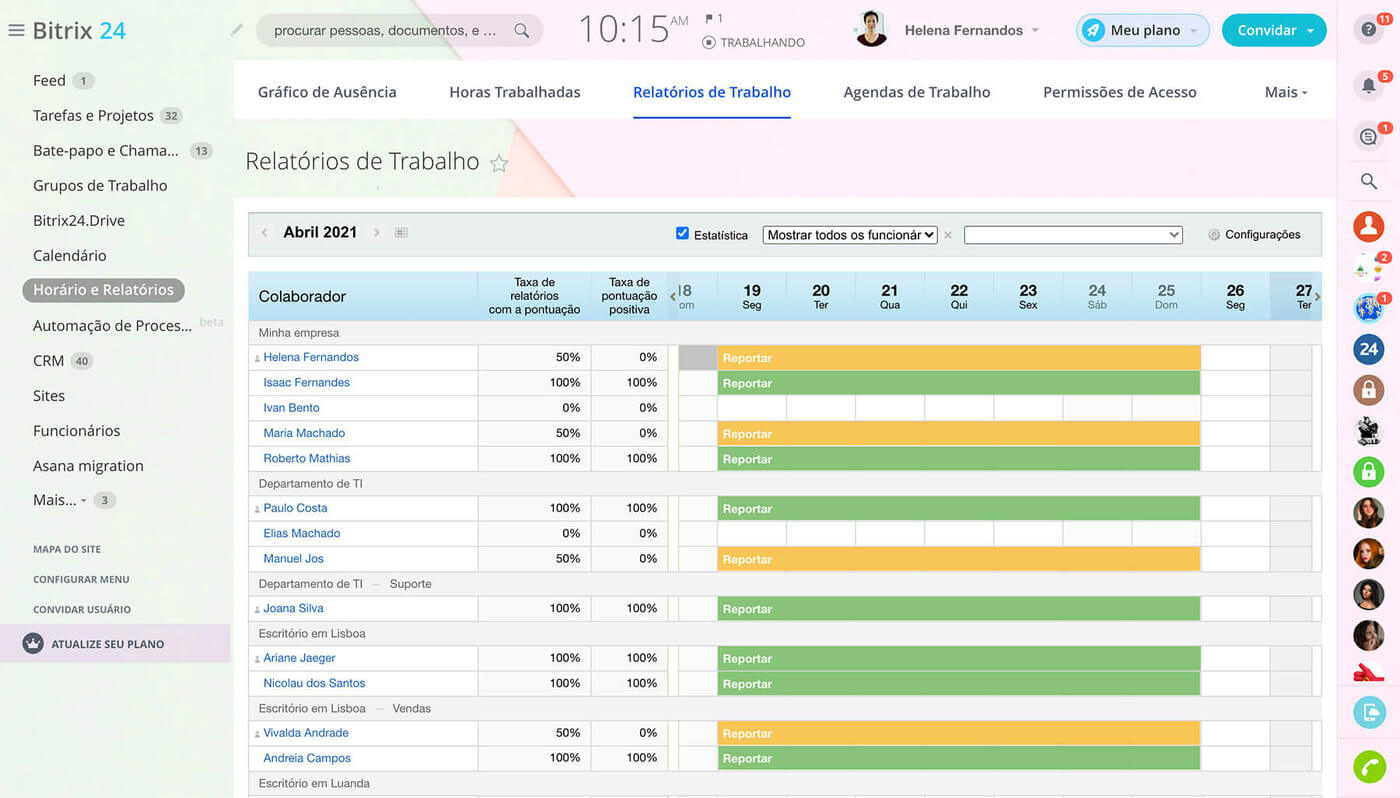Click the Meu plano button
The width and height of the screenshot is (1400, 798).
[1142, 30]
